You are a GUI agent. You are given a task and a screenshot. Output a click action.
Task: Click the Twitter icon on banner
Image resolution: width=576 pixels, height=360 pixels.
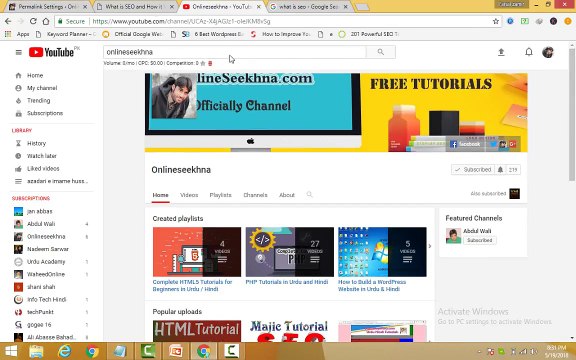tap(493, 144)
